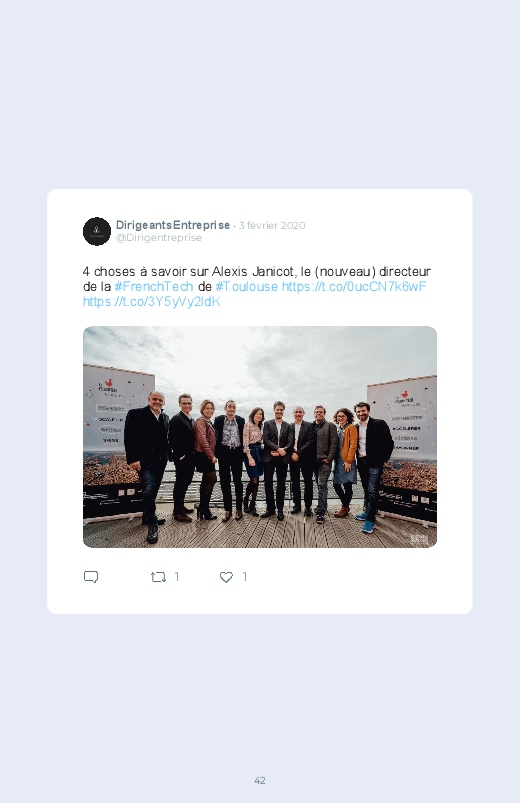The width and height of the screenshot is (520, 803).
Task: Open the DirigeantsEntreprise account name
Action: 173,225
